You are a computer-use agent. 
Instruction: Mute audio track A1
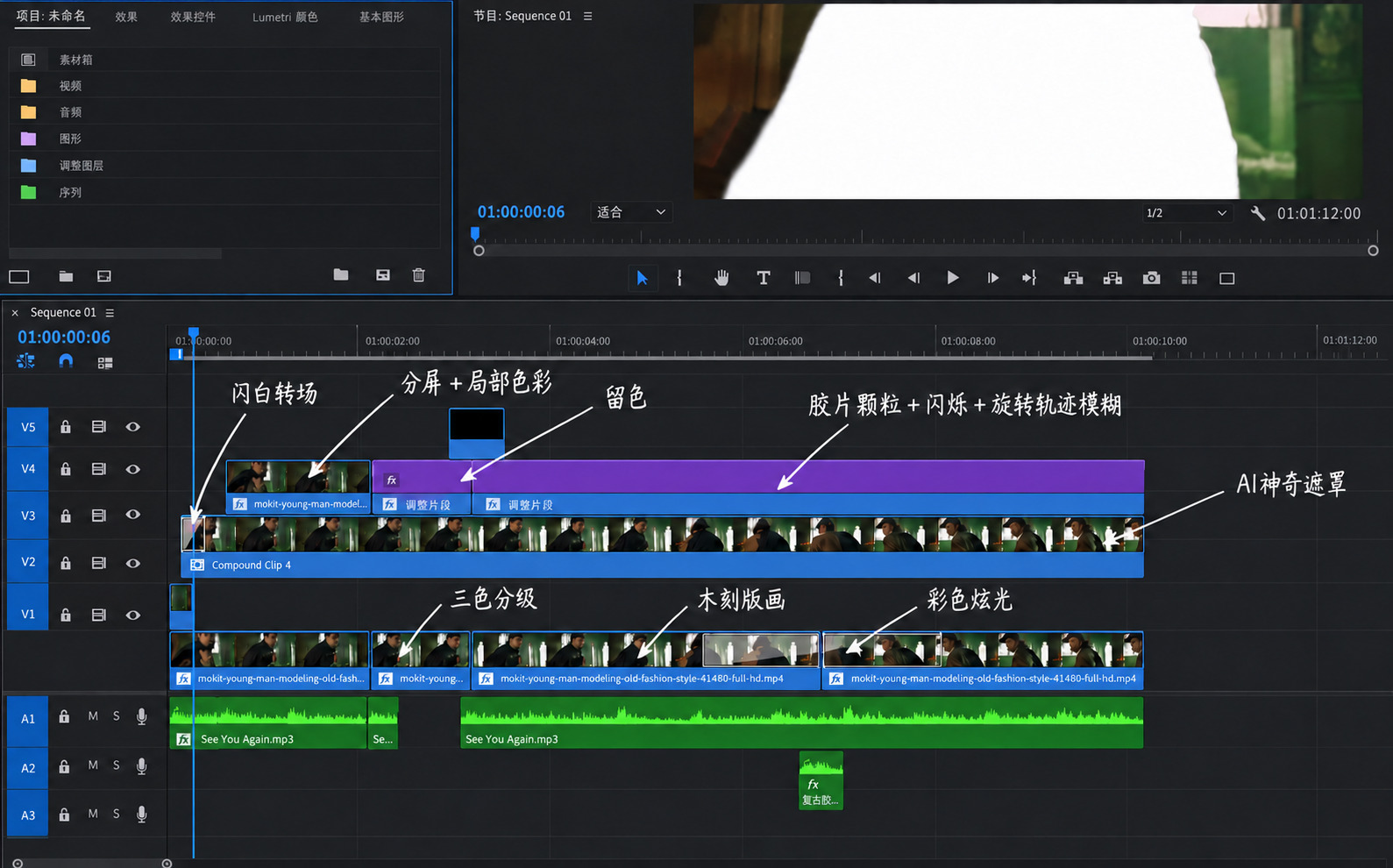[x=93, y=716]
